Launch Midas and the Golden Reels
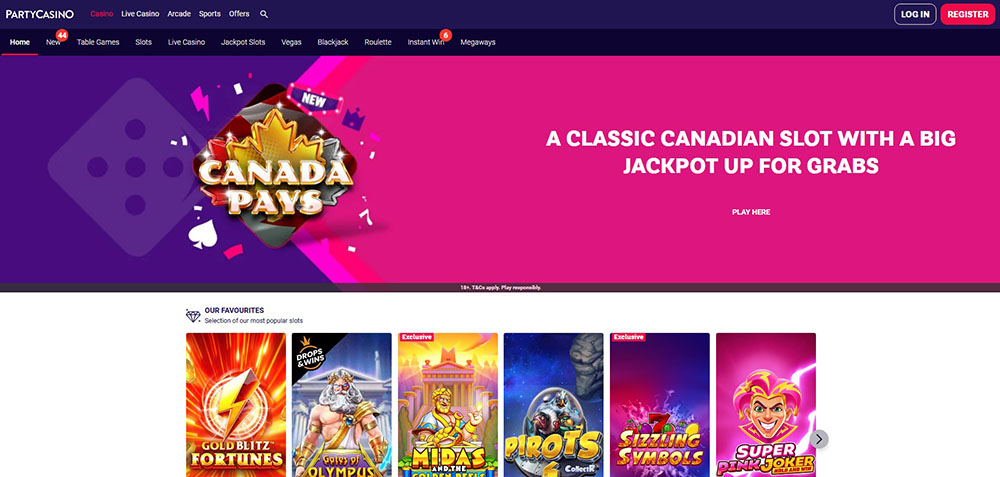1000x477 pixels. [x=448, y=405]
